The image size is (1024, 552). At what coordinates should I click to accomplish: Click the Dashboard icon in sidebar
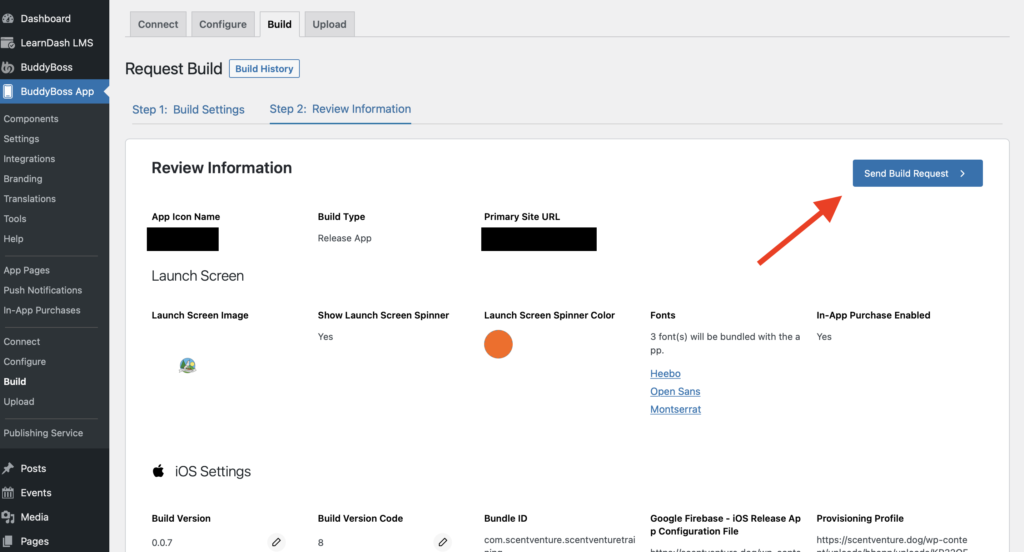pos(9,19)
